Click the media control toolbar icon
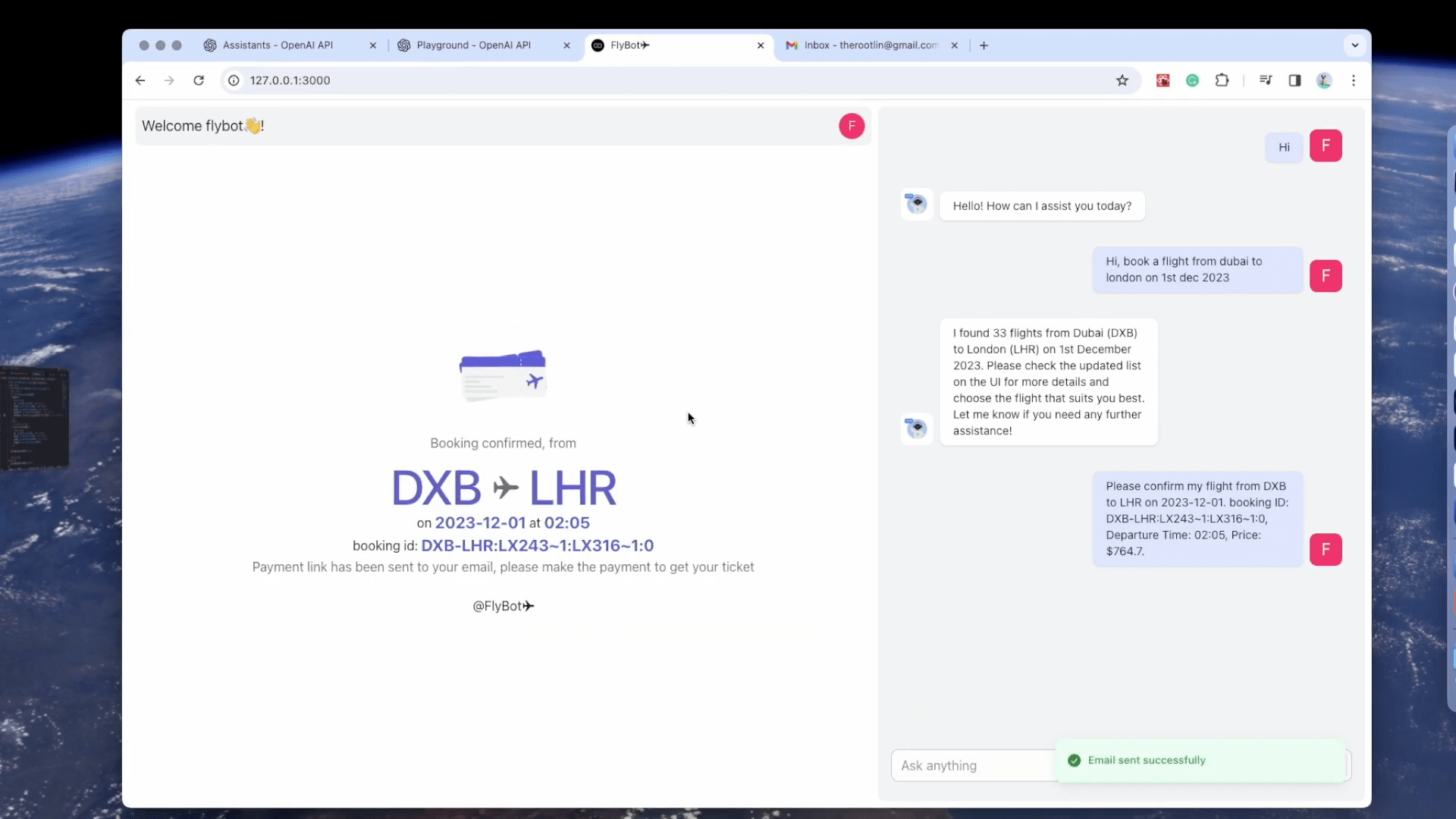The height and width of the screenshot is (819, 1456). point(1265,80)
